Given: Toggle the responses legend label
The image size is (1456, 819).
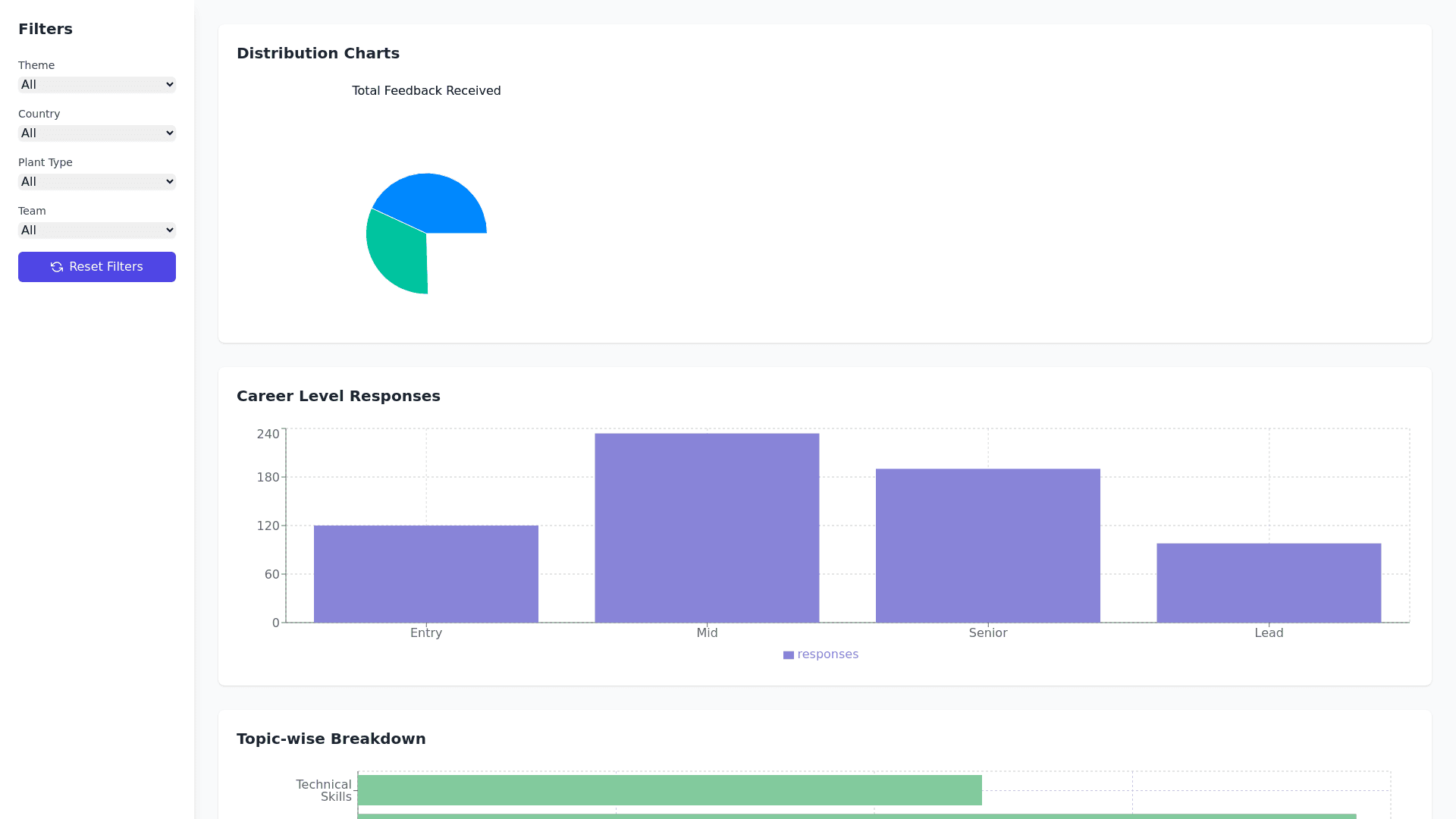Looking at the screenshot, I should [827, 654].
